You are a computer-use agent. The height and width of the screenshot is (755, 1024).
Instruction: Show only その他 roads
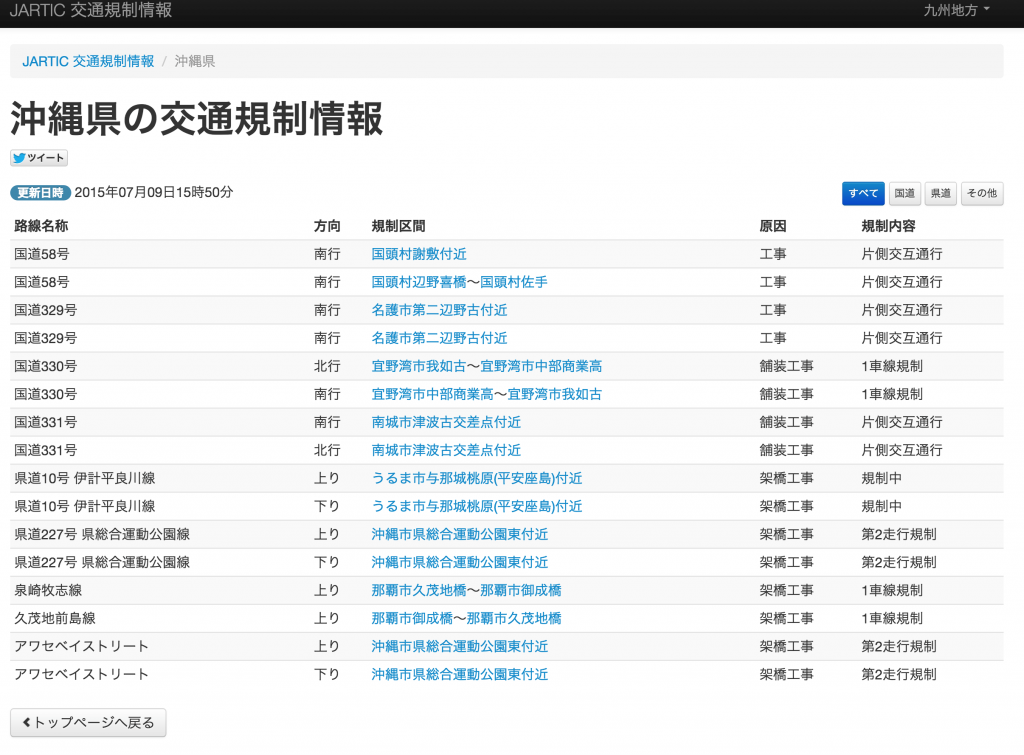tap(981, 194)
